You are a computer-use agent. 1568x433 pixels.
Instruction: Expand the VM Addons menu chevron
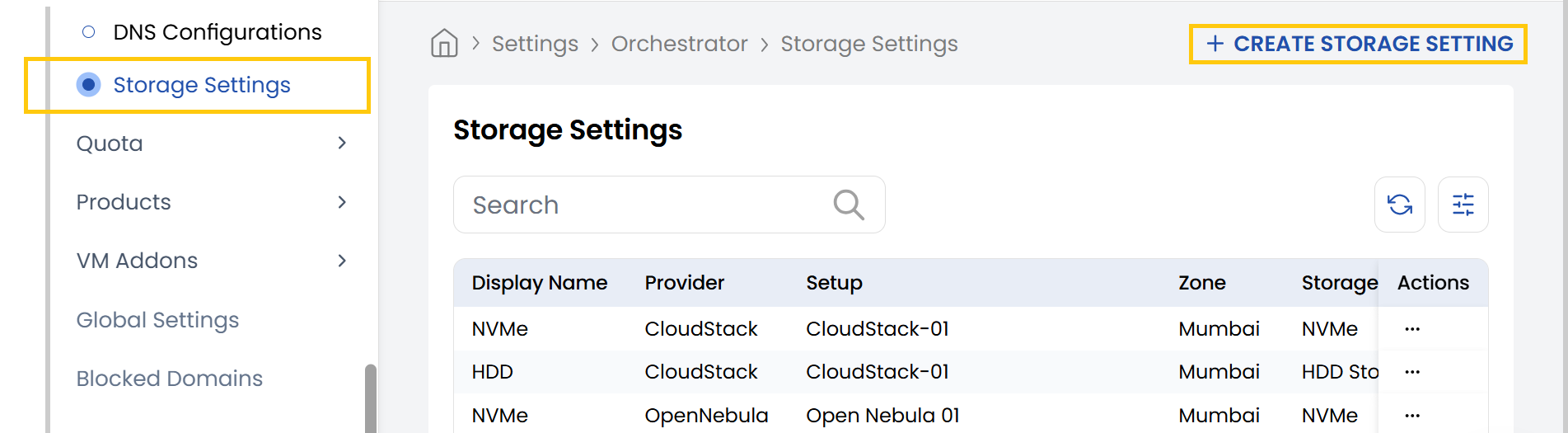point(342,261)
